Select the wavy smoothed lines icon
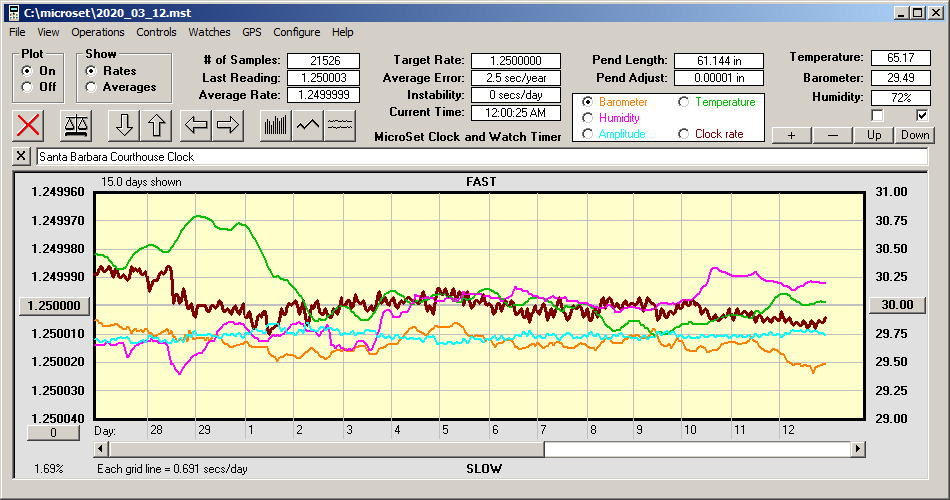 coord(339,125)
